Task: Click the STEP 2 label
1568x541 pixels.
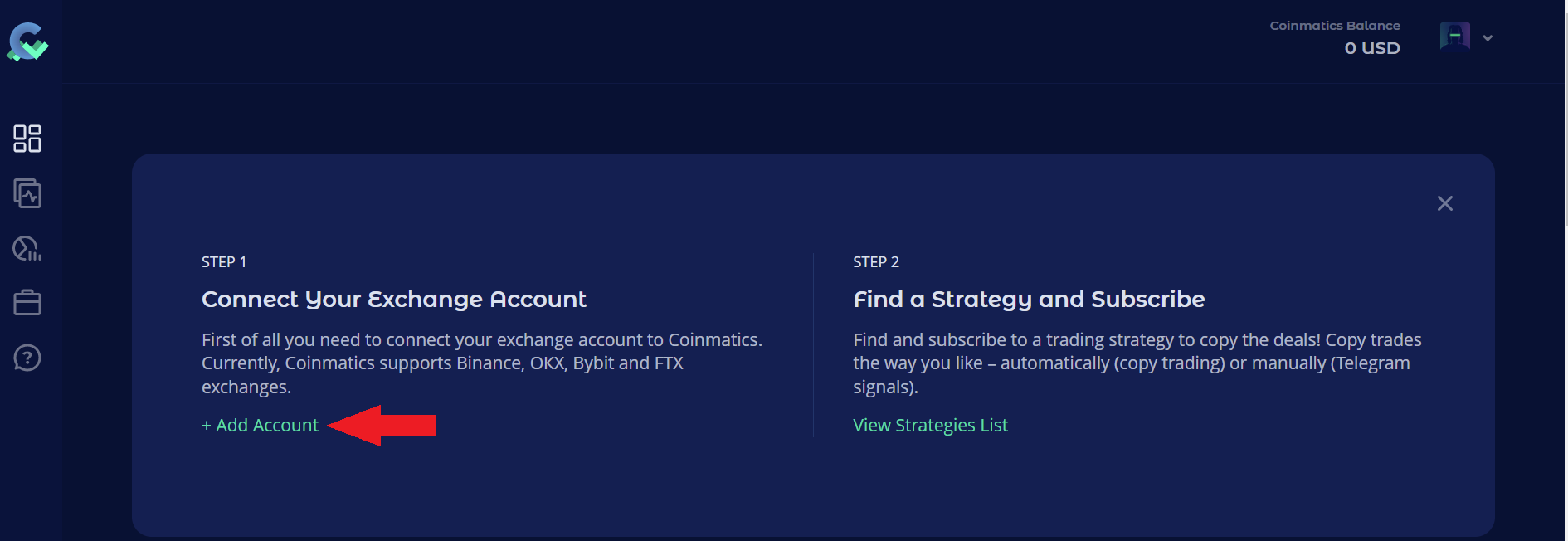Action: tap(876, 262)
